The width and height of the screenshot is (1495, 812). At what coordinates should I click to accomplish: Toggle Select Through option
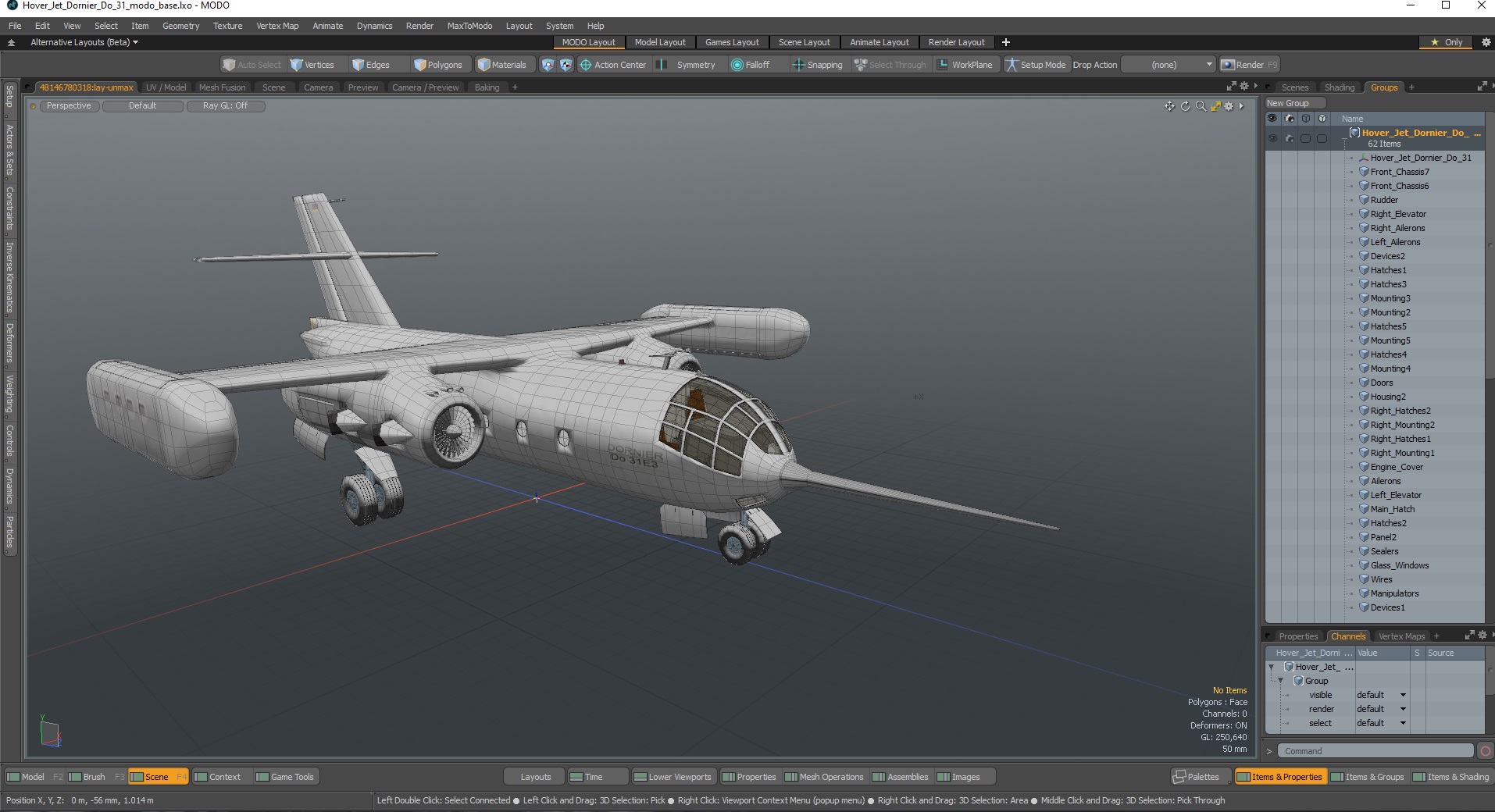tap(890, 65)
